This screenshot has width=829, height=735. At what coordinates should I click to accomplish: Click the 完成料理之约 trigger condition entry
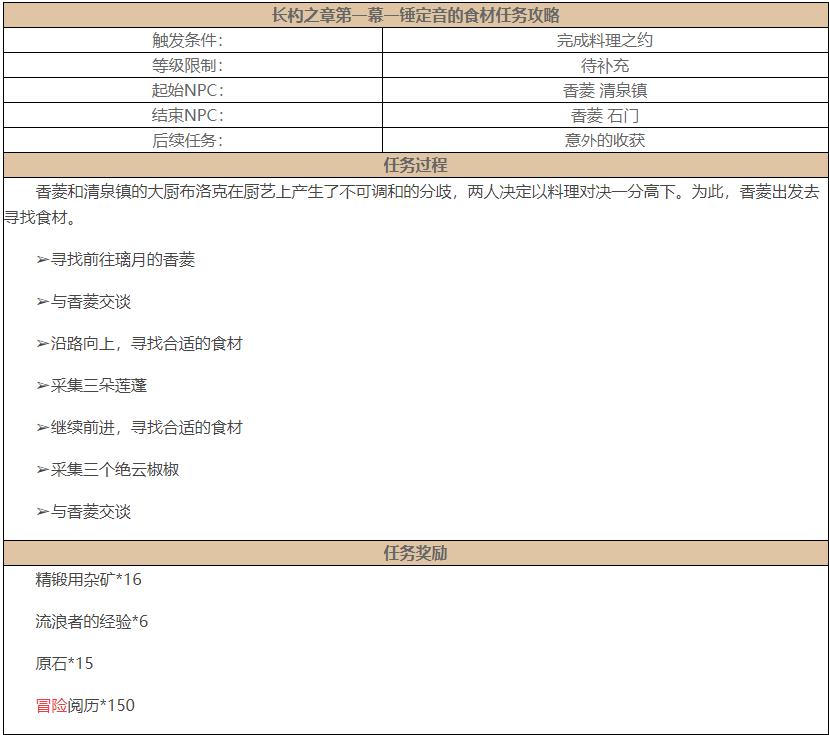point(605,41)
